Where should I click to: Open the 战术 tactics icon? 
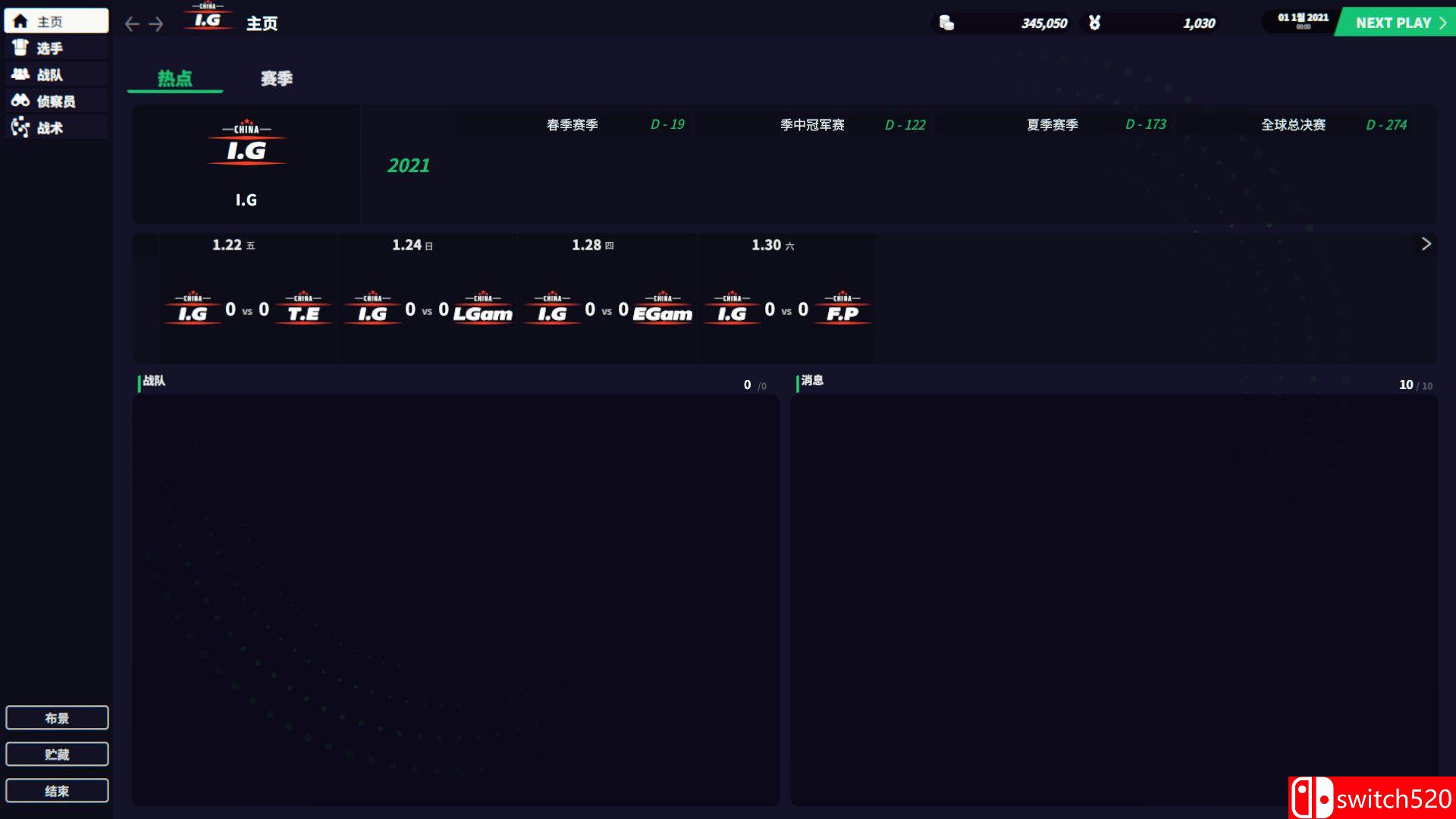coord(20,127)
